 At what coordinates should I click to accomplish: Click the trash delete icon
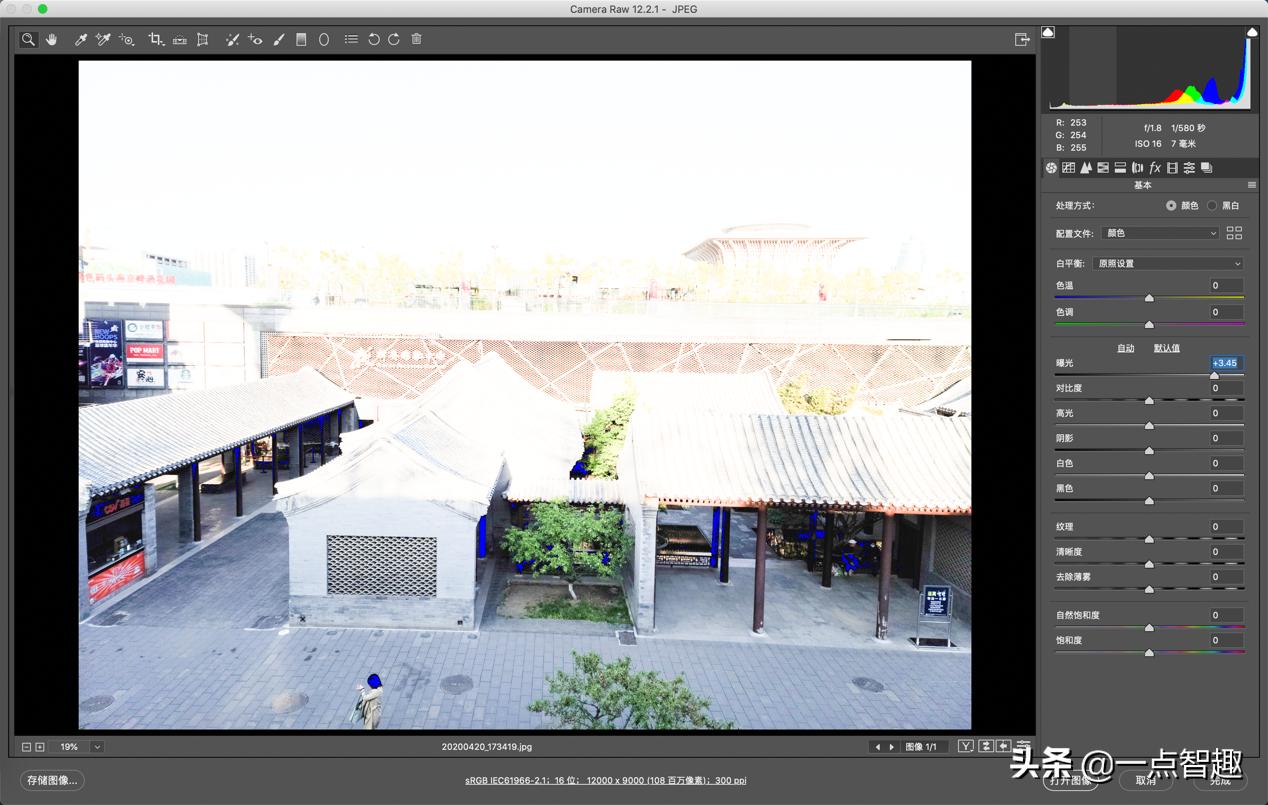(416, 39)
